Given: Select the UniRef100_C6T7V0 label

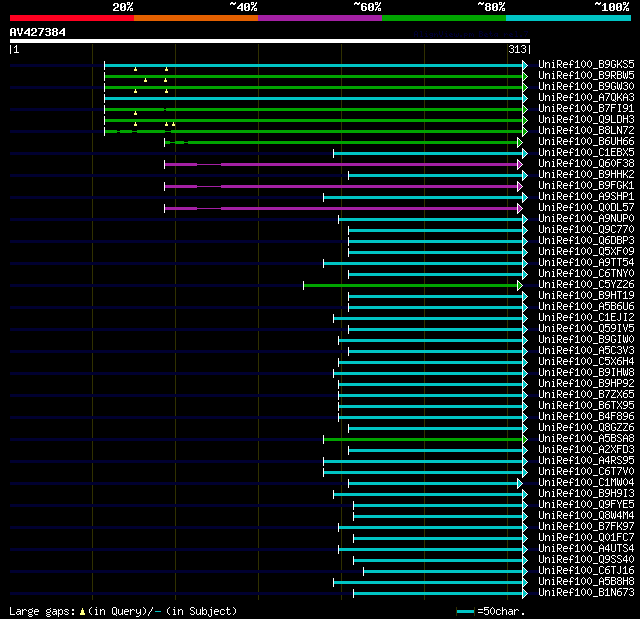Looking at the screenshot, I should point(586,472).
